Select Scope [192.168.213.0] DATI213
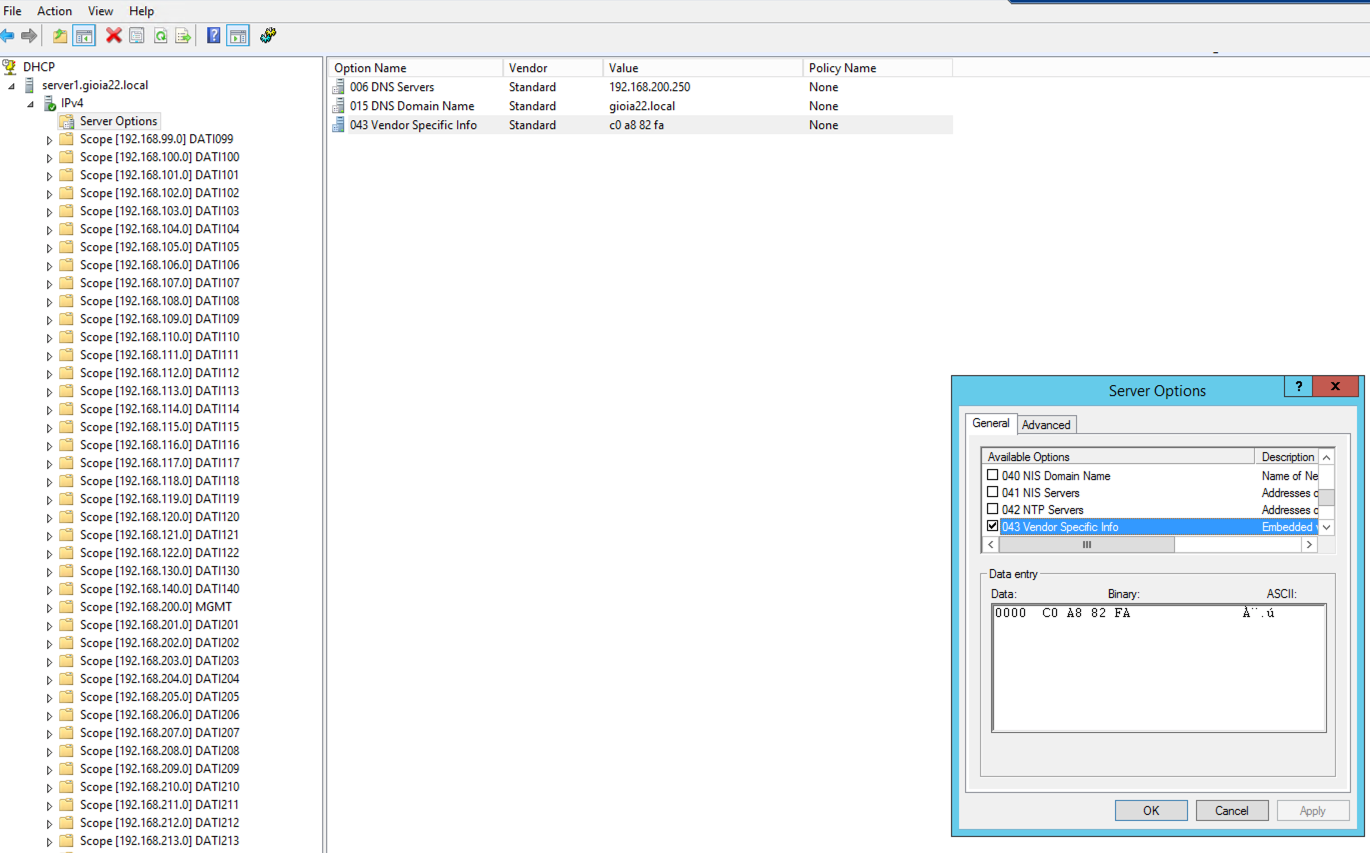The image size is (1370, 853). (159, 841)
